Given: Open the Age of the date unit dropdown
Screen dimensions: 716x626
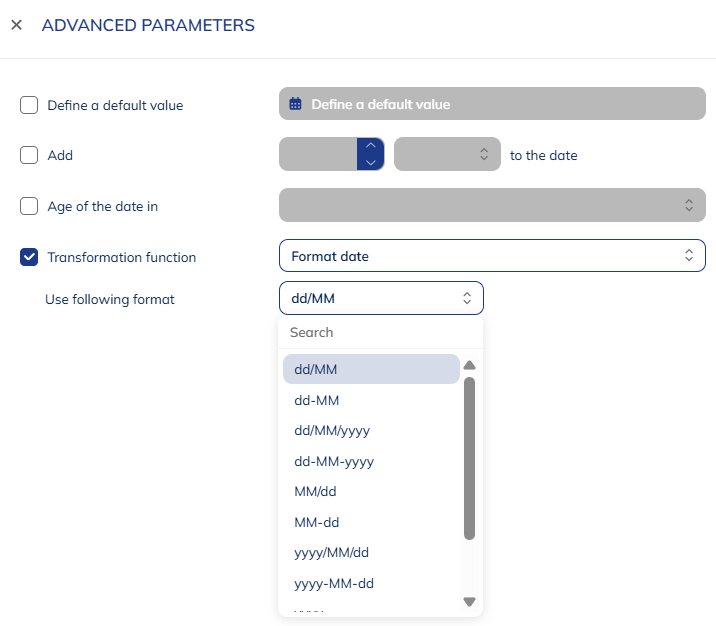Looking at the screenshot, I should coord(492,205).
